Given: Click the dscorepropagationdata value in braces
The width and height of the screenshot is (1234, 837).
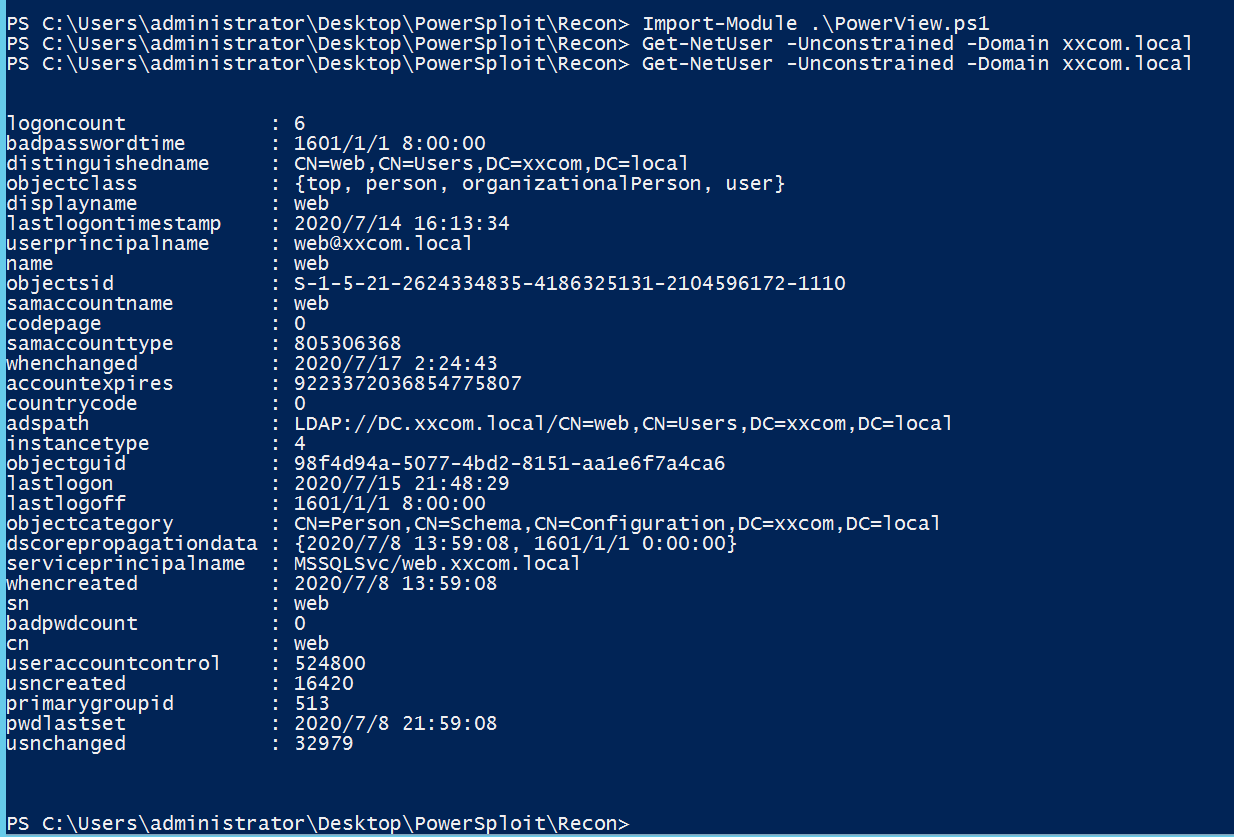Looking at the screenshot, I should pos(515,544).
